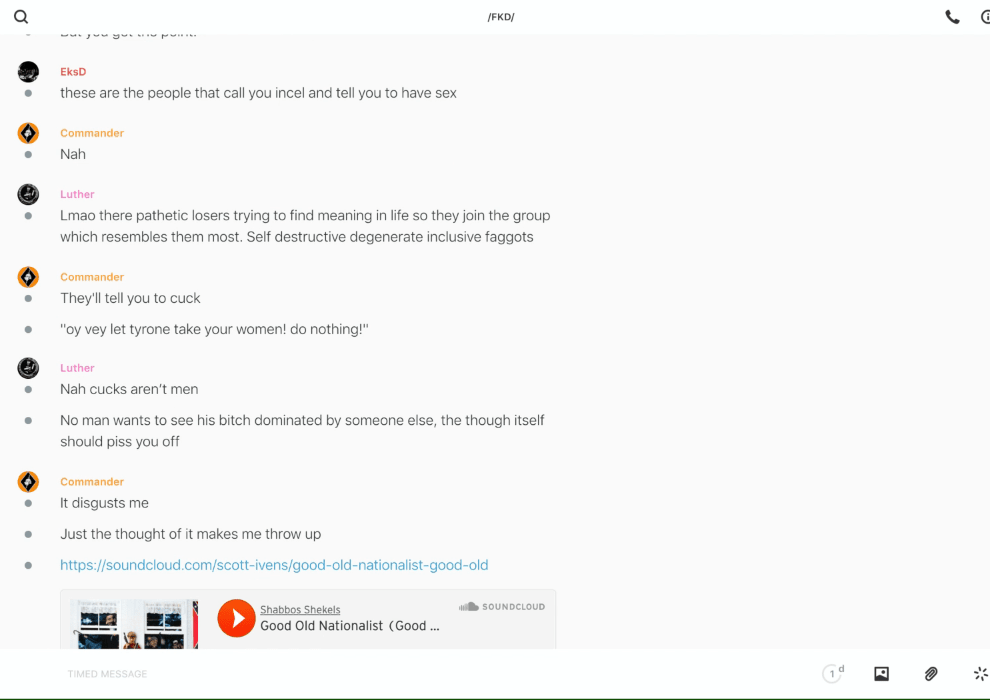Open the soundcloud.com scott-ivens link
The width and height of the screenshot is (990, 700).
[274, 565]
